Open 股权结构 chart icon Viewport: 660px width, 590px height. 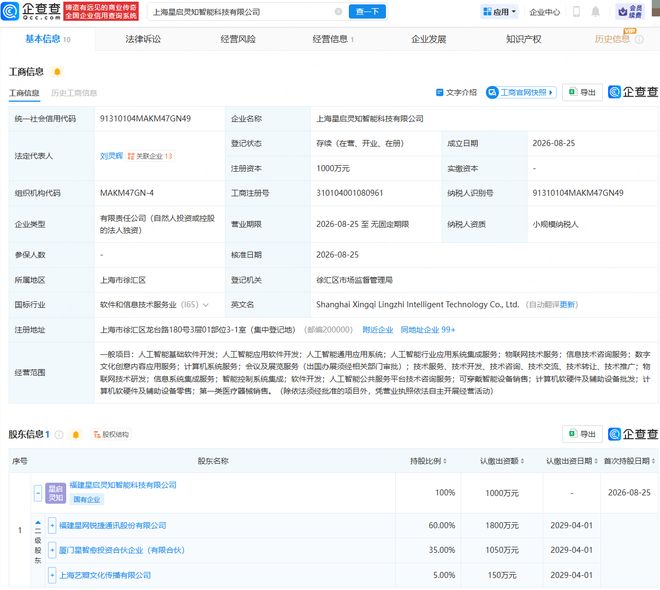[111, 434]
